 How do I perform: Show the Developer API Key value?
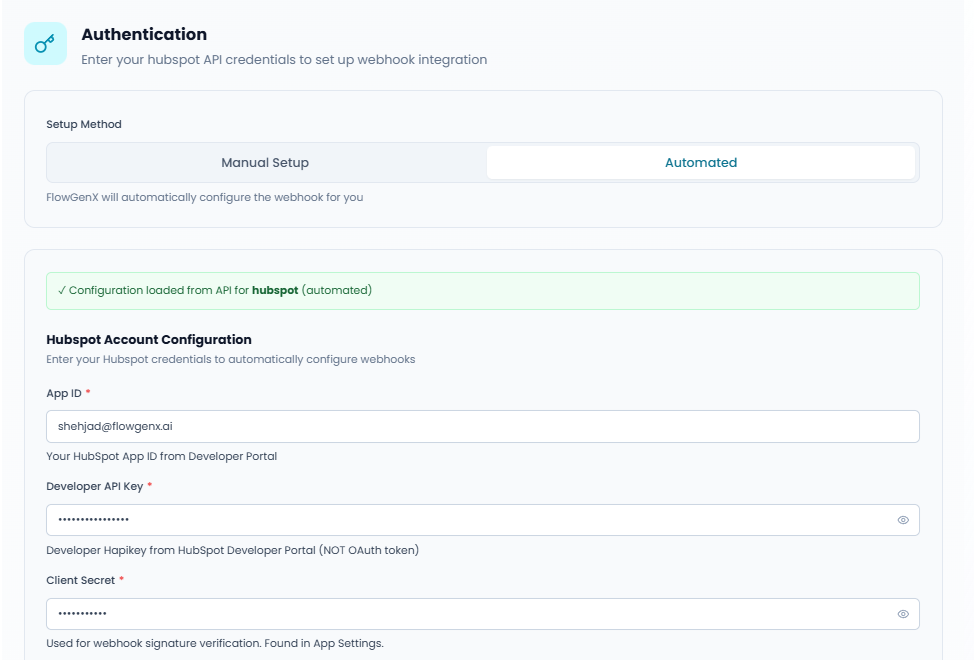pyautogui.click(x=902, y=520)
